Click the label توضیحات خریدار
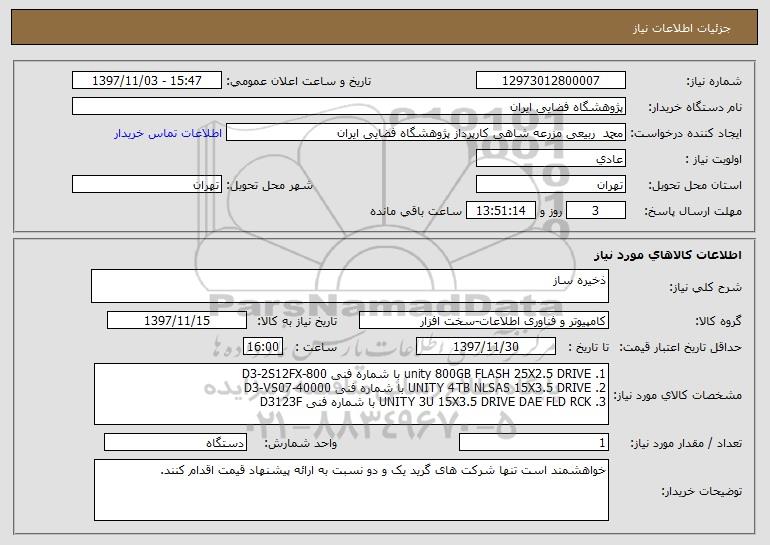Viewport: 770px width, 545px height. pos(701,491)
